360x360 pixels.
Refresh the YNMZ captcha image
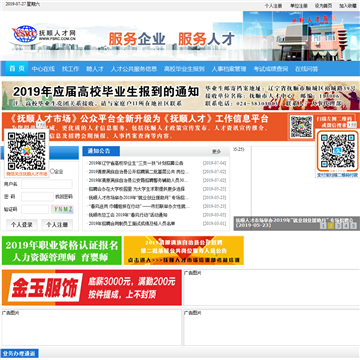62,209
